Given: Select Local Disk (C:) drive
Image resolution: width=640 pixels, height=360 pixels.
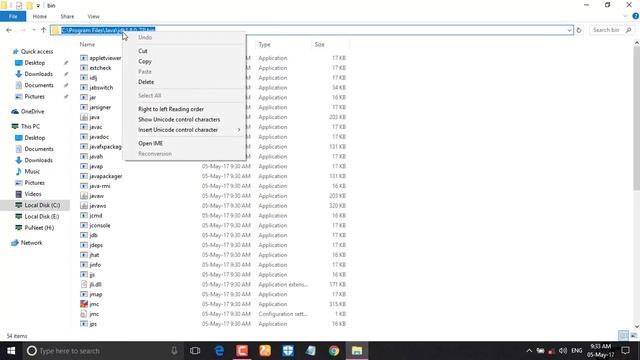Looking at the screenshot, I should point(42,205).
